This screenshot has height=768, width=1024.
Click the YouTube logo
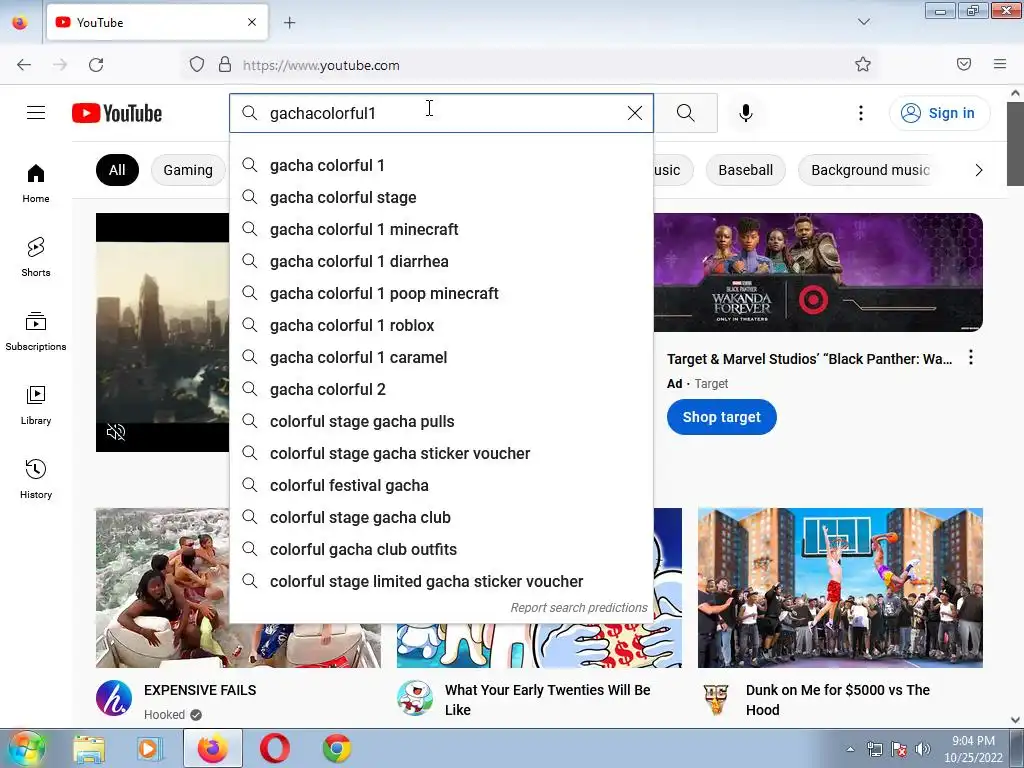pos(117,113)
